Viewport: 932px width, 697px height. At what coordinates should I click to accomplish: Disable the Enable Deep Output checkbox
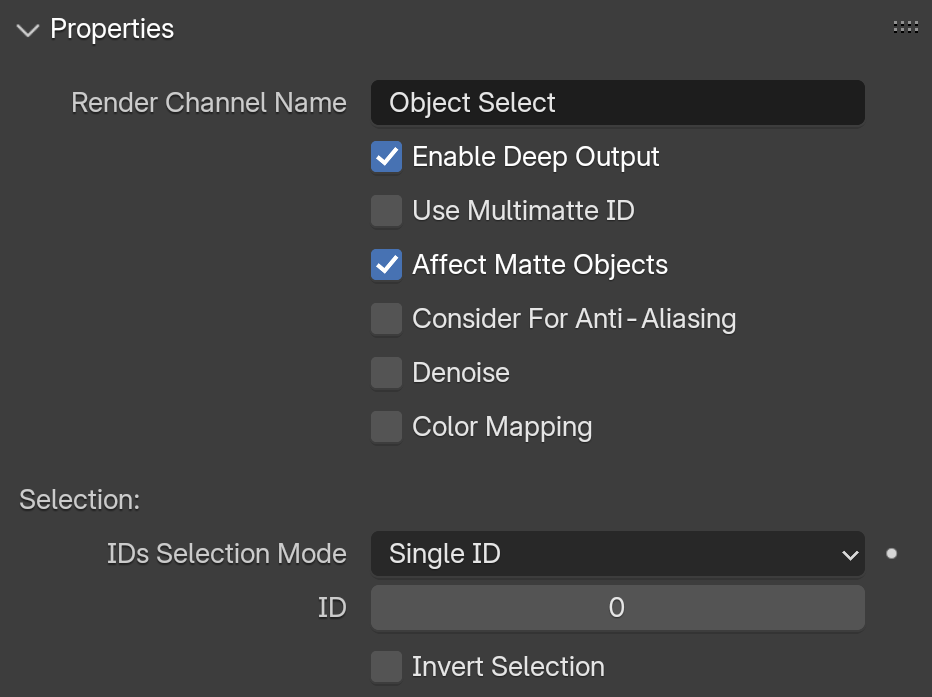386,157
